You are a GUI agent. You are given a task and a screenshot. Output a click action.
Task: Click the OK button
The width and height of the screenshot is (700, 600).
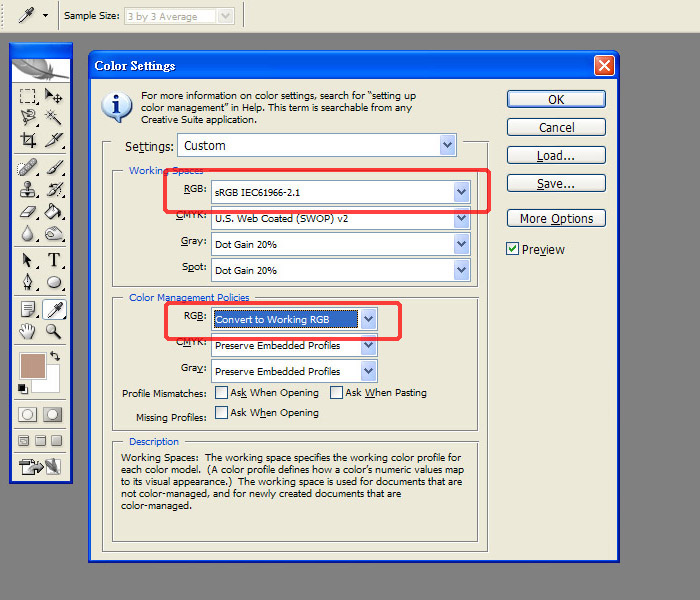point(556,99)
